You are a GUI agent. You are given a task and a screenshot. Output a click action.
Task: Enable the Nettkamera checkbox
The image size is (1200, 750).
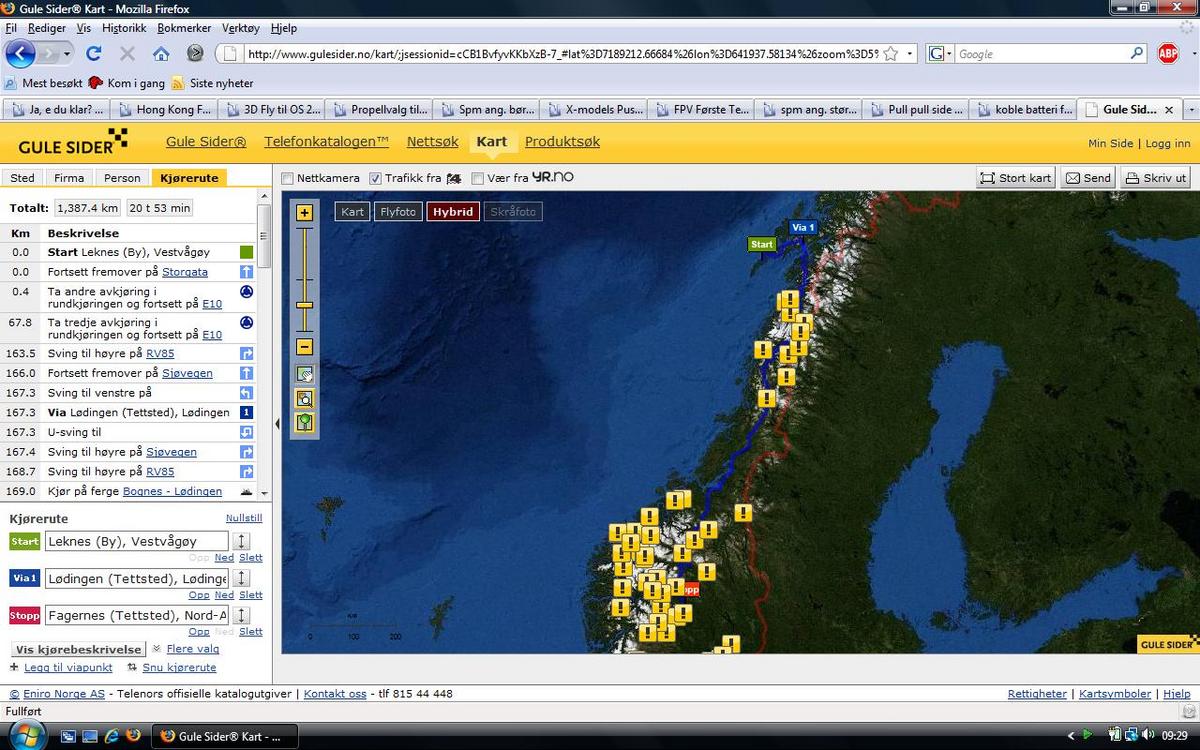click(288, 178)
